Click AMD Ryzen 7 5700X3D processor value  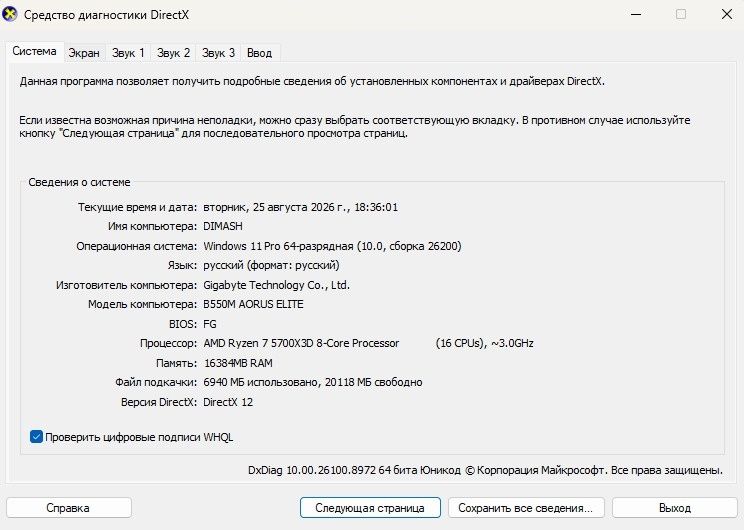(301, 343)
